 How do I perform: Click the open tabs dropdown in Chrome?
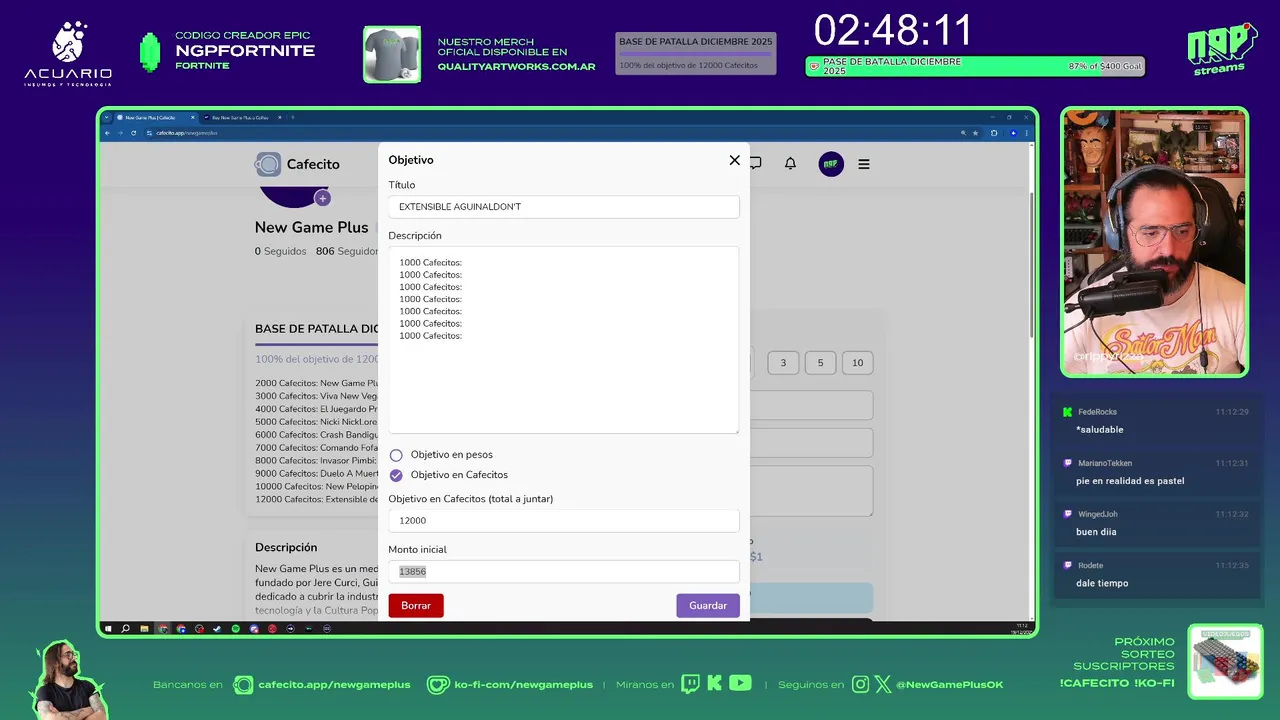pyautogui.click(x=106, y=117)
